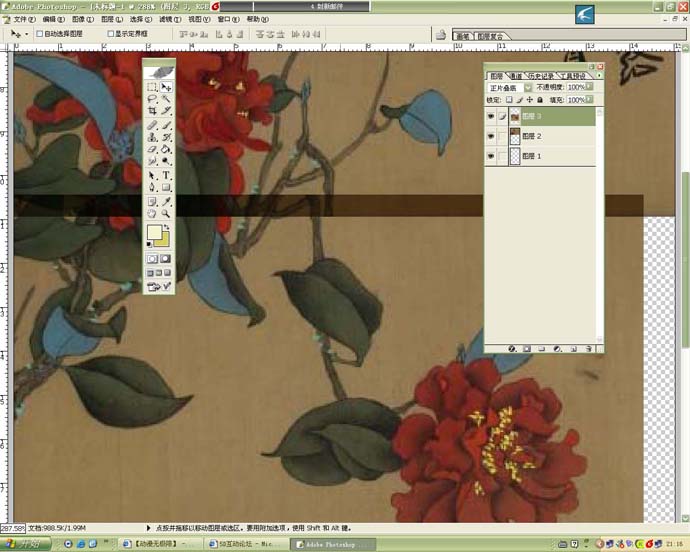Toggle lock transparent pixels
The image size is (690, 552).
509,100
